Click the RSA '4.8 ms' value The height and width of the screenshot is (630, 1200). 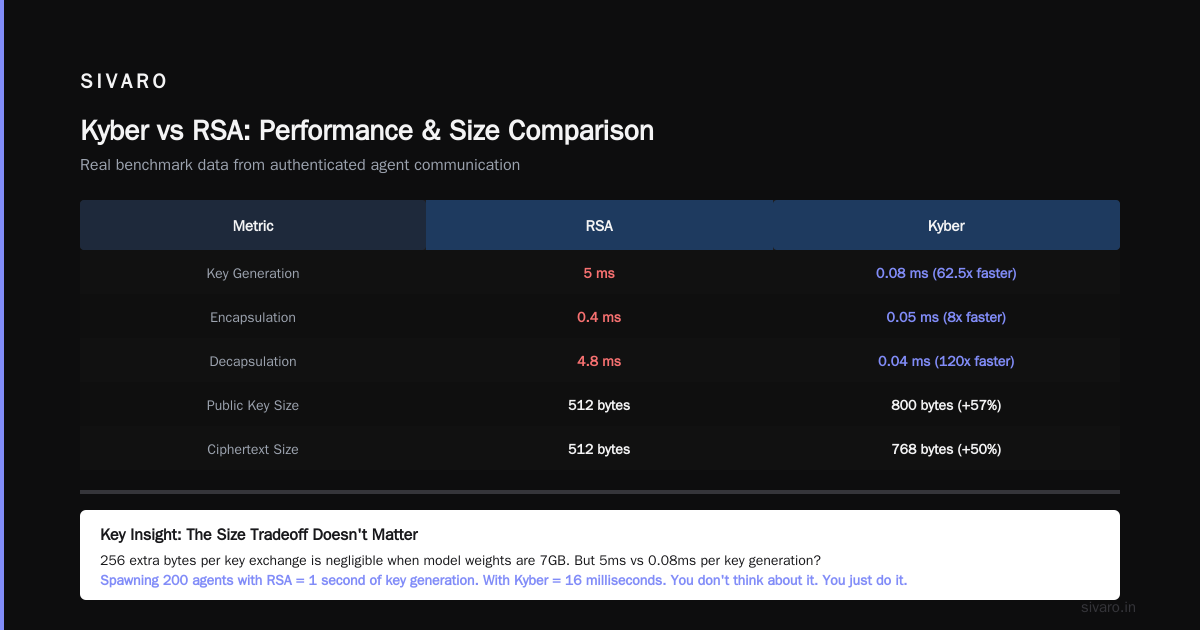click(x=599, y=361)
